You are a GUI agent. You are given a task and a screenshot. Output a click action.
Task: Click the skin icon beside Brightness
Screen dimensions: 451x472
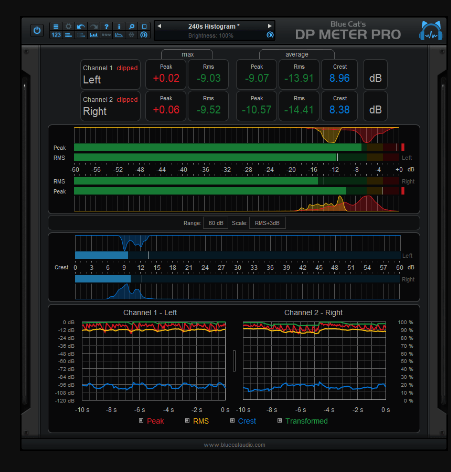pos(270,35)
